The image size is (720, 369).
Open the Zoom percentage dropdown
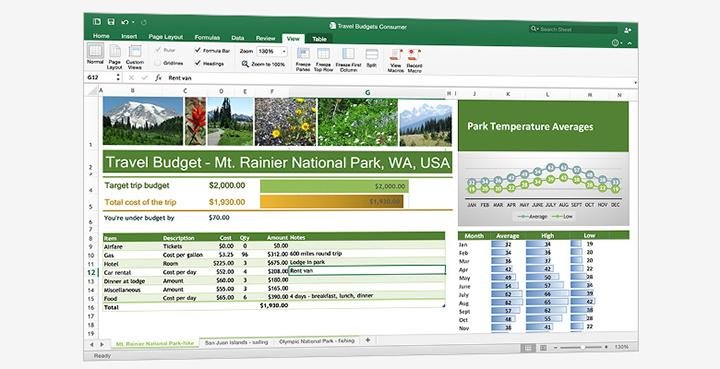[x=272, y=51]
